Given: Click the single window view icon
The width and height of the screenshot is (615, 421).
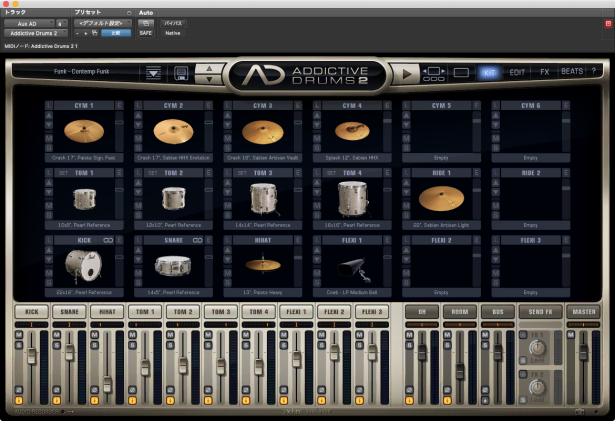Looking at the screenshot, I should pyautogui.click(x=461, y=73).
